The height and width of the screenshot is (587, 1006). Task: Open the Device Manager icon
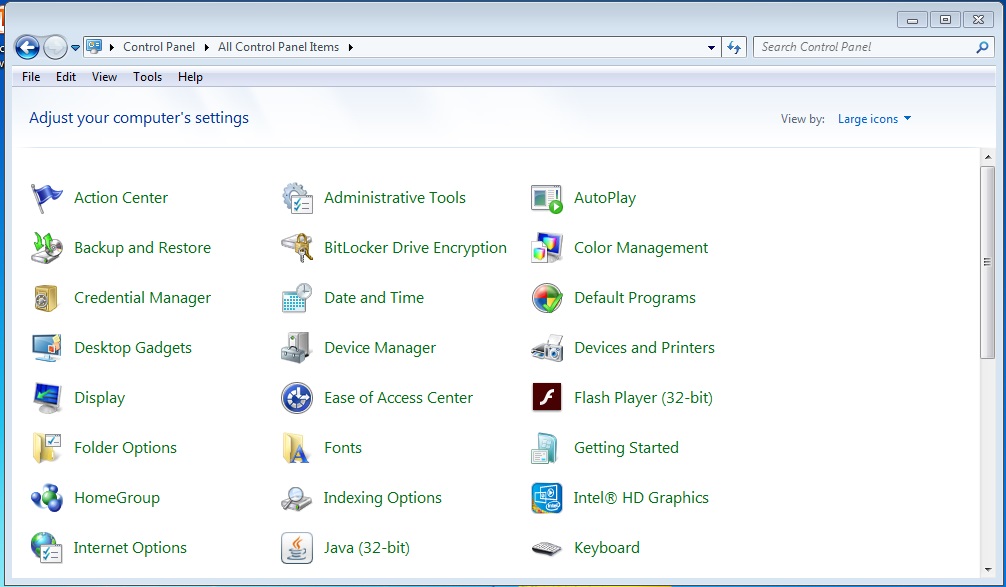(297, 348)
